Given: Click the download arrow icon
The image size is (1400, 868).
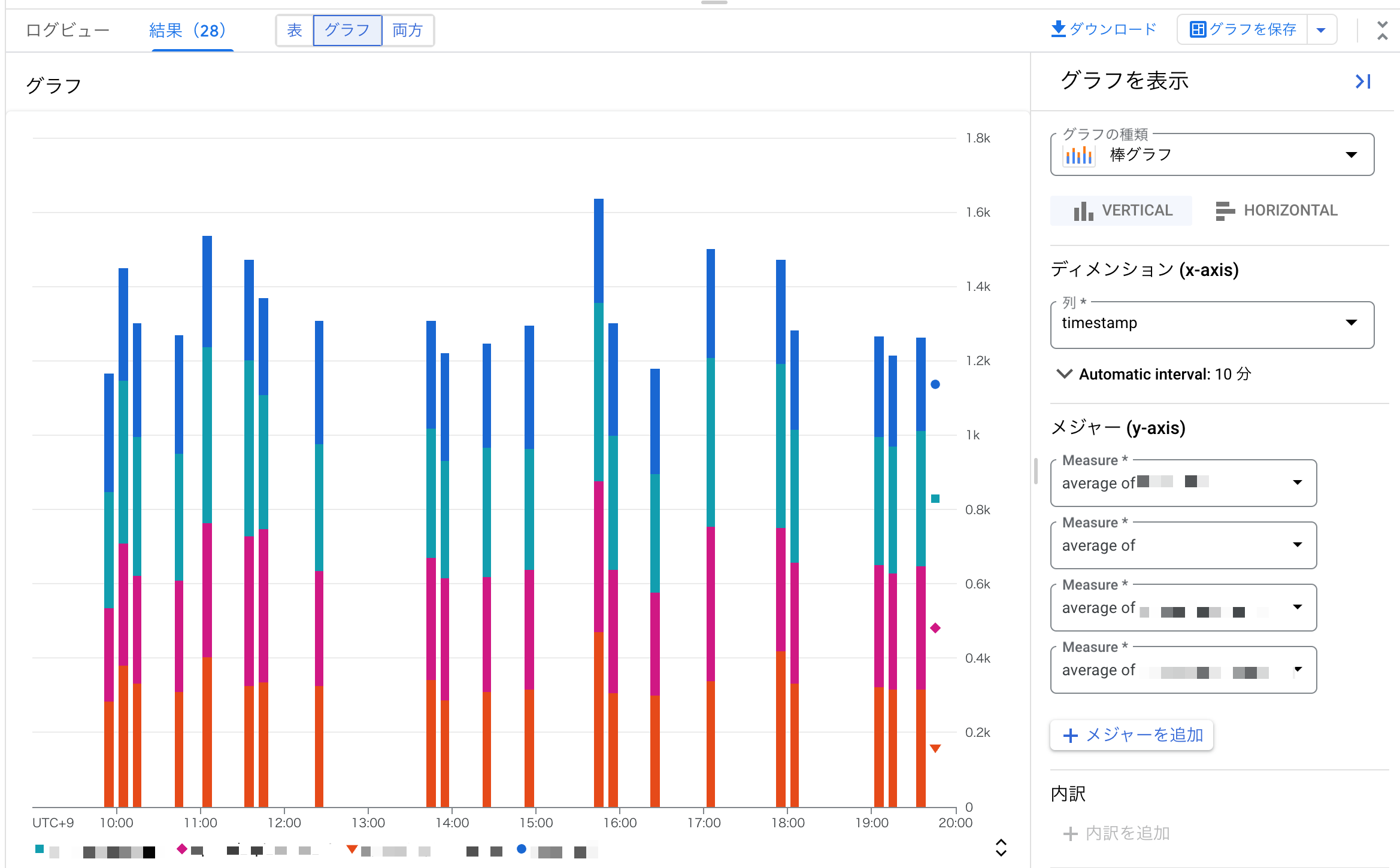Looking at the screenshot, I should (x=1058, y=29).
